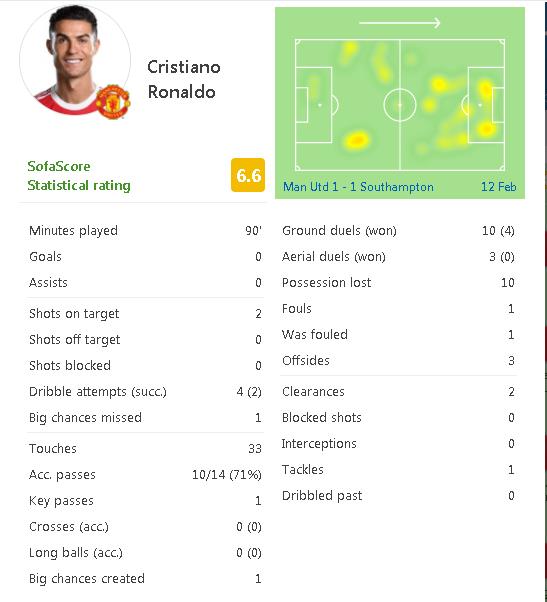Click the Minutes played stat row

coord(145,231)
